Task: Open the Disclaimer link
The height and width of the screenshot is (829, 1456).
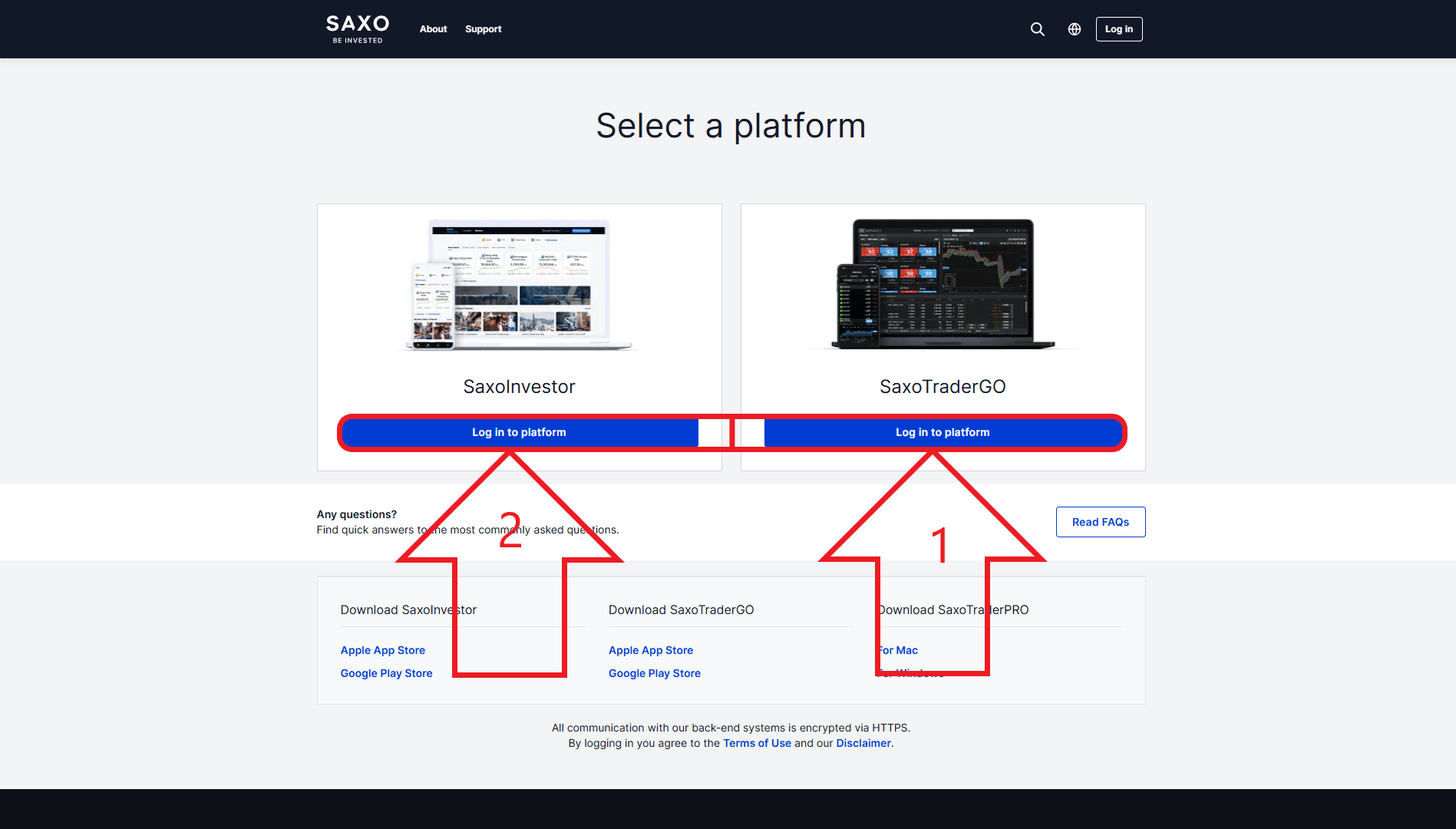Action: [863, 743]
